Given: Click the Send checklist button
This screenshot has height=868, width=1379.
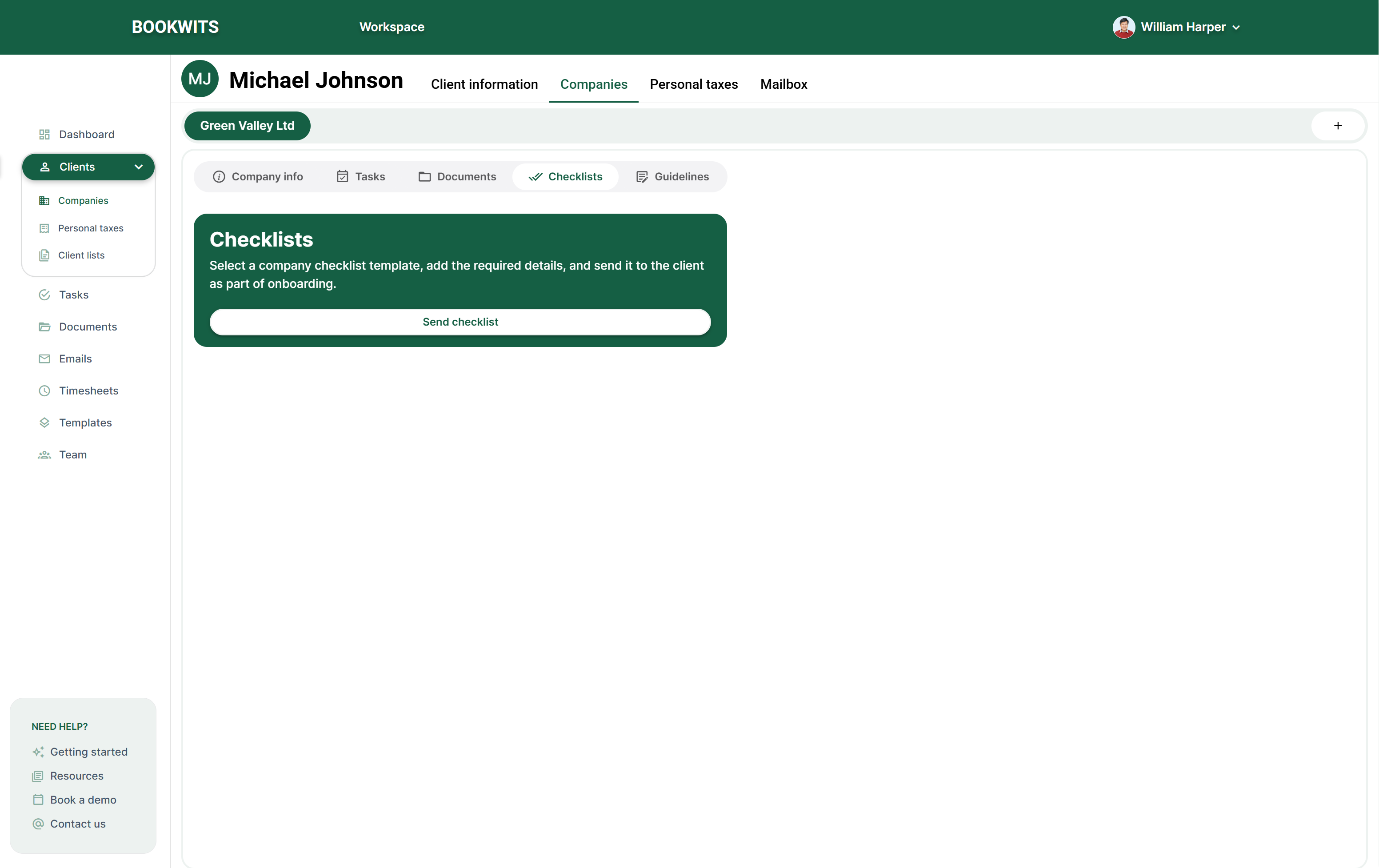Looking at the screenshot, I should [x=460, y=323].
